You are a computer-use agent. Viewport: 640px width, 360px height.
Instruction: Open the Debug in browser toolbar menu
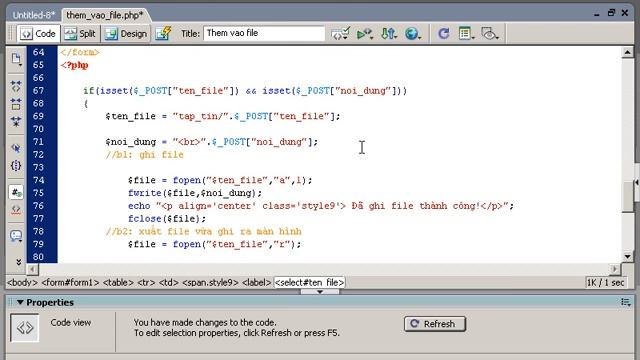(x=364, y=33)
